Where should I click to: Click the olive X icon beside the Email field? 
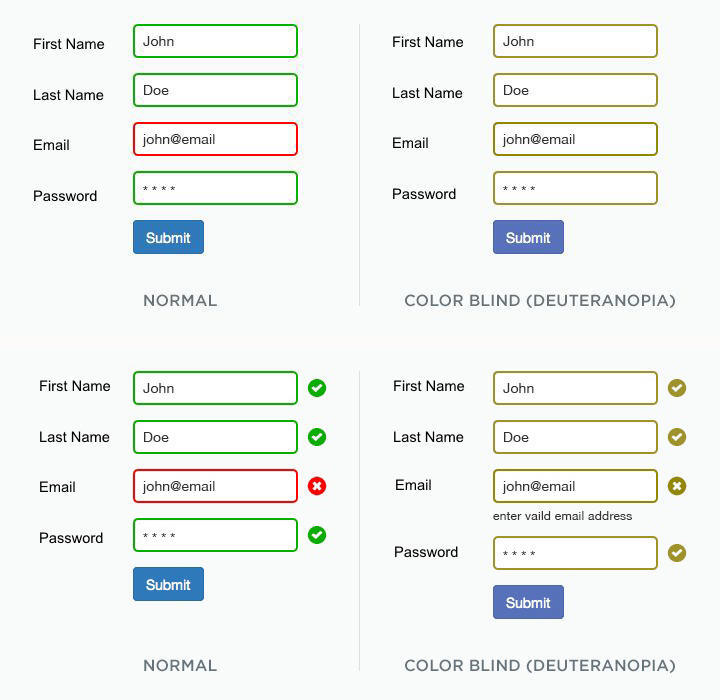click(677, 486)
